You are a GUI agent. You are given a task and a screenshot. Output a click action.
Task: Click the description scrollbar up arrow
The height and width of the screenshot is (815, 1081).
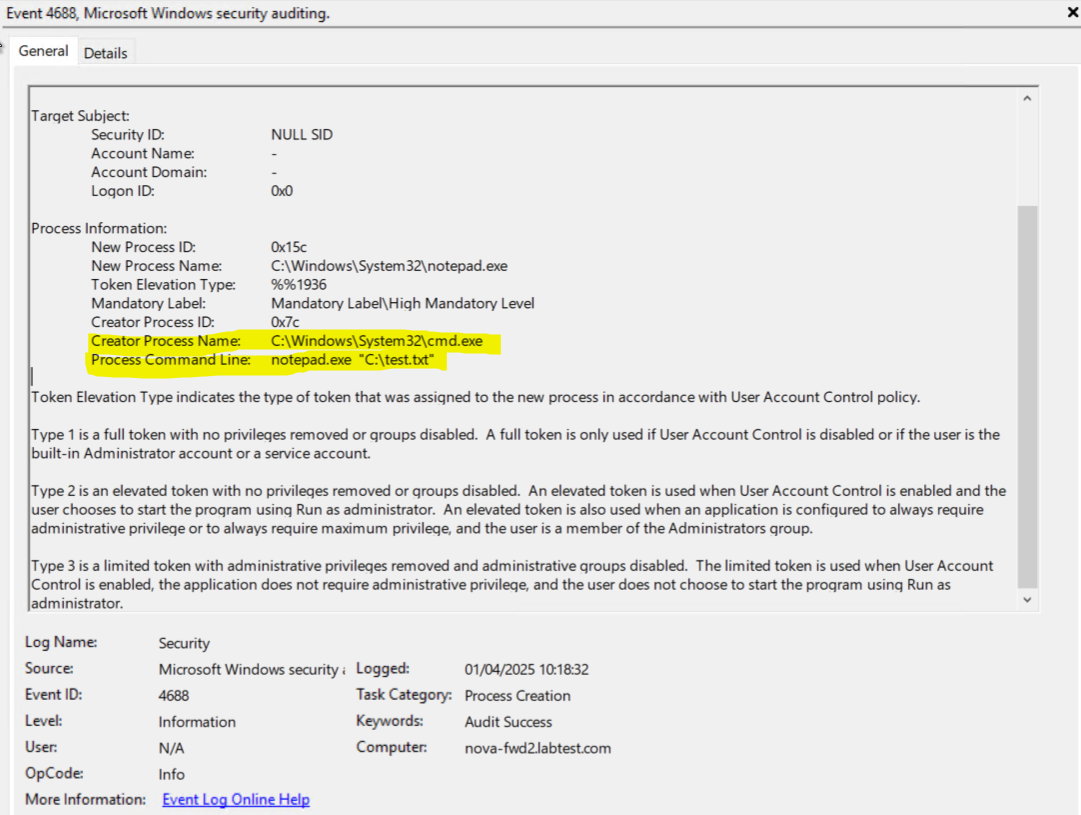(x=1026, y=98)
